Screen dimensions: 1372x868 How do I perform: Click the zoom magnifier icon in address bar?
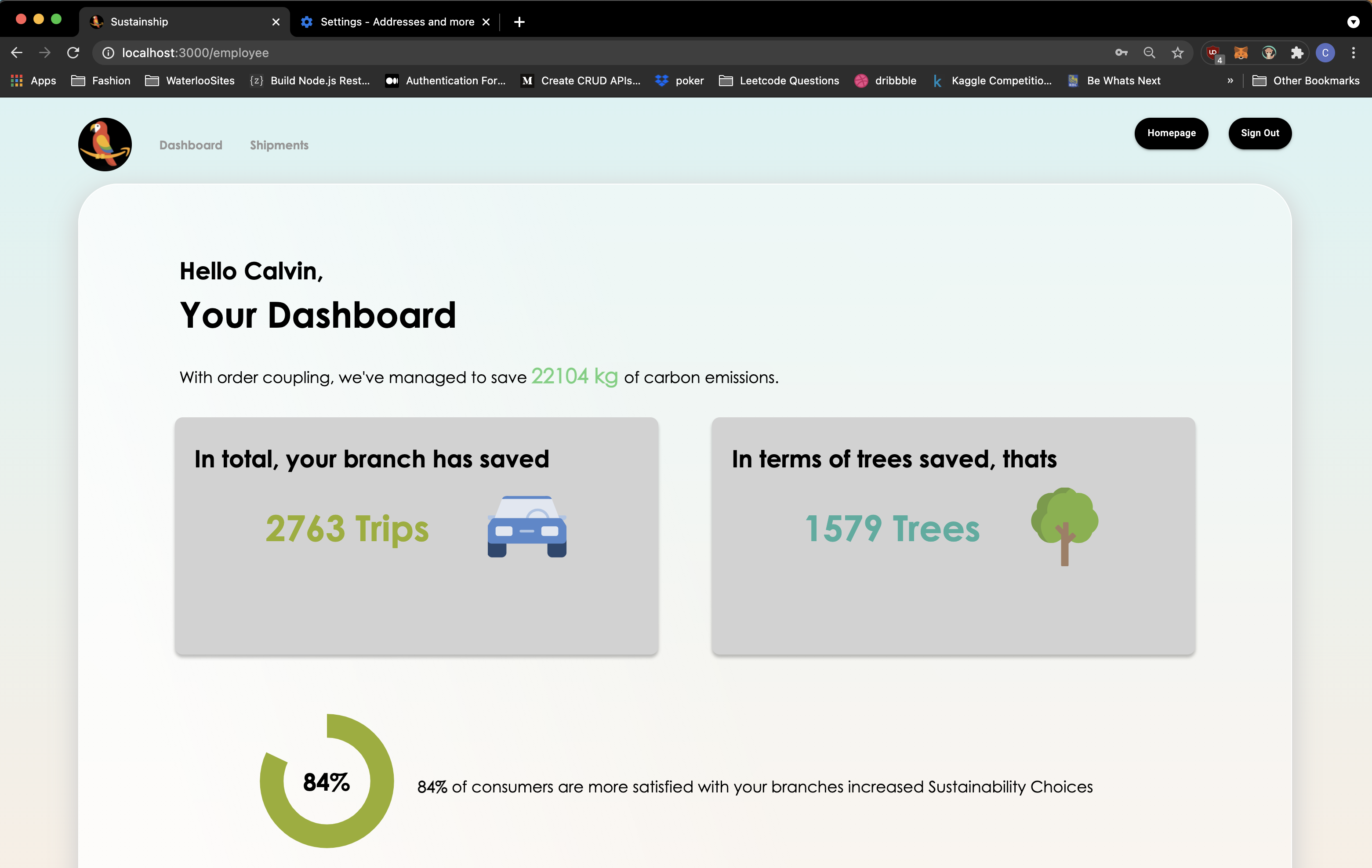[1149, 53]
